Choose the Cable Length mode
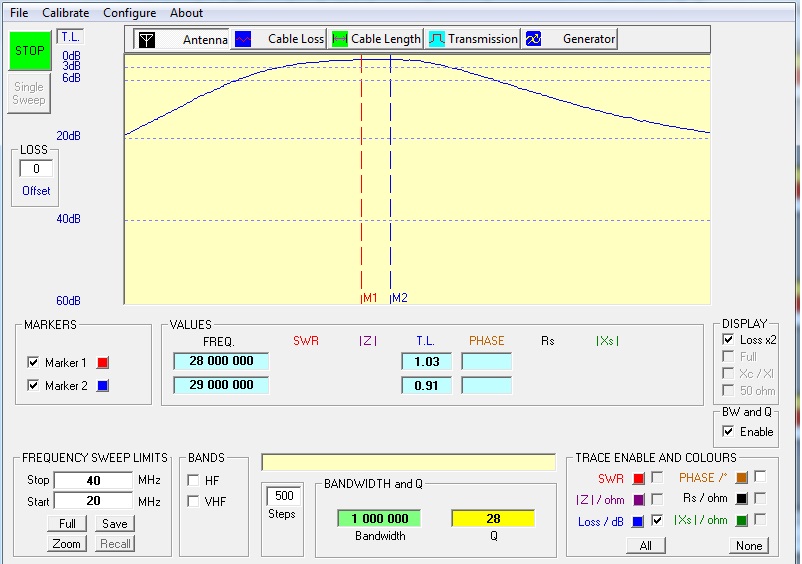The width and height of the screenshot is (802, 564). click(x=339, y=39)
